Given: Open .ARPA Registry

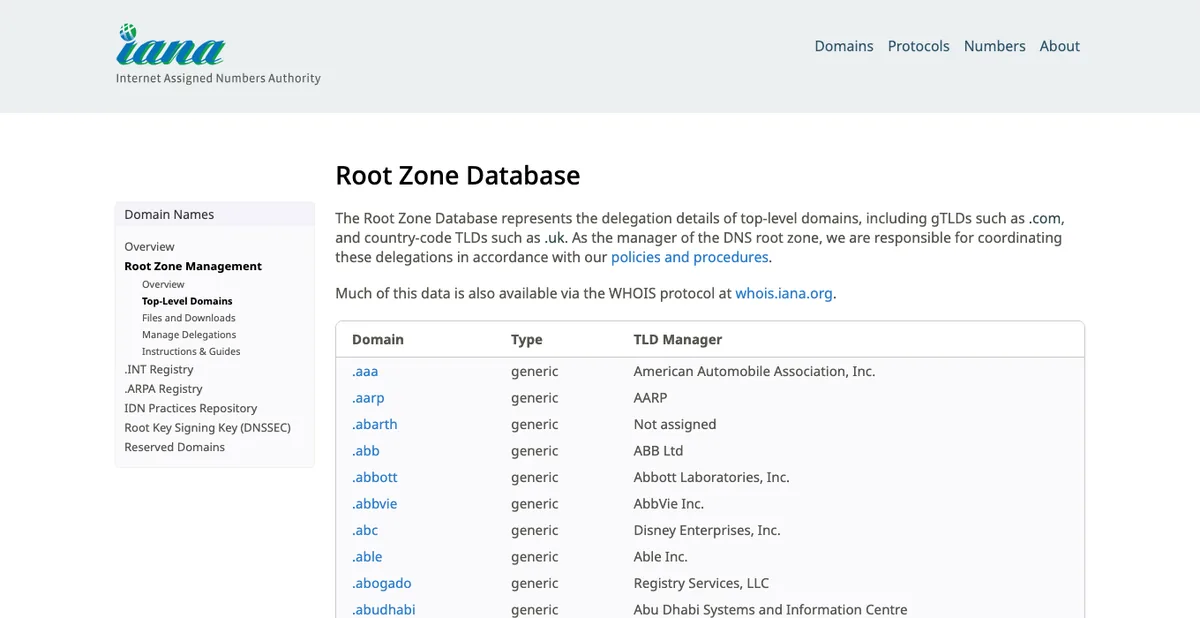Looking at the screenshot, I should click(163, 389).
